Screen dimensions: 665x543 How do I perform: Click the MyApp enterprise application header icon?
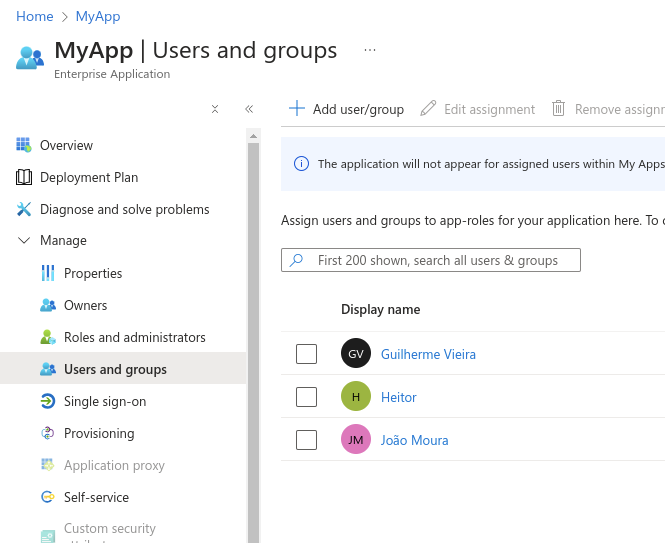point(30,58)
